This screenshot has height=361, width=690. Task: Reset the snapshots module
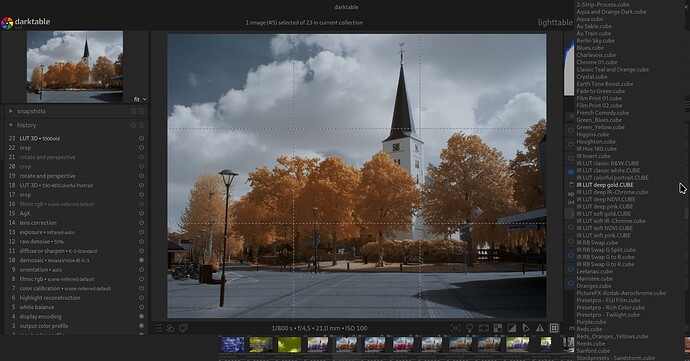click(133, 111)
